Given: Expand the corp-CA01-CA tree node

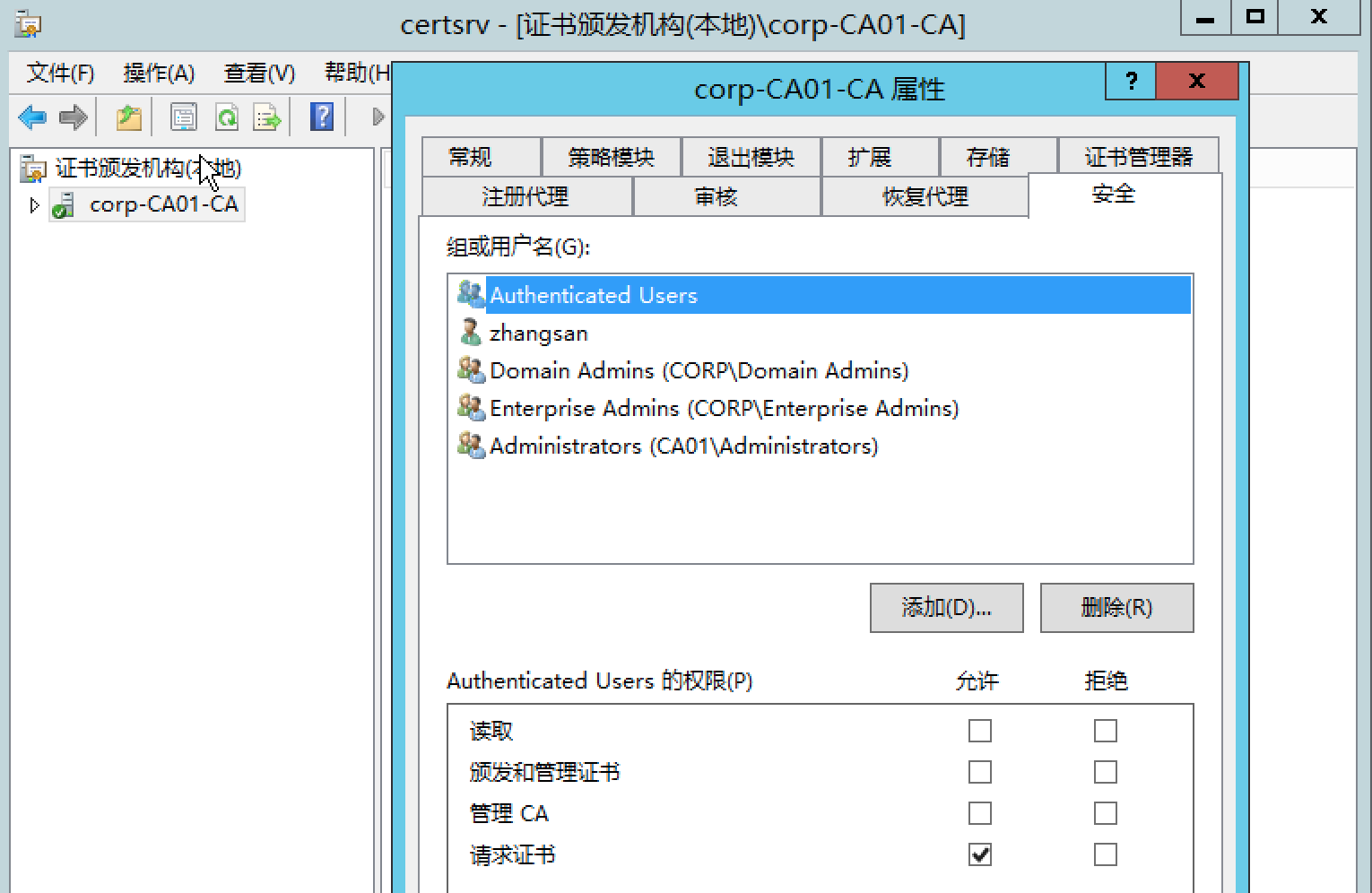Looking at the screenshot, I should tap(34, 205).
